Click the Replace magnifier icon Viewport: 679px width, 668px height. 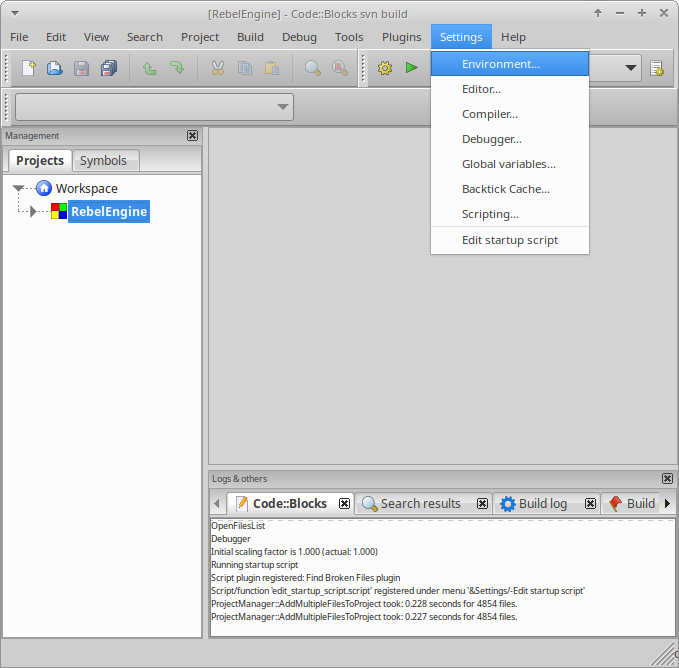click(x=340, y=68)
